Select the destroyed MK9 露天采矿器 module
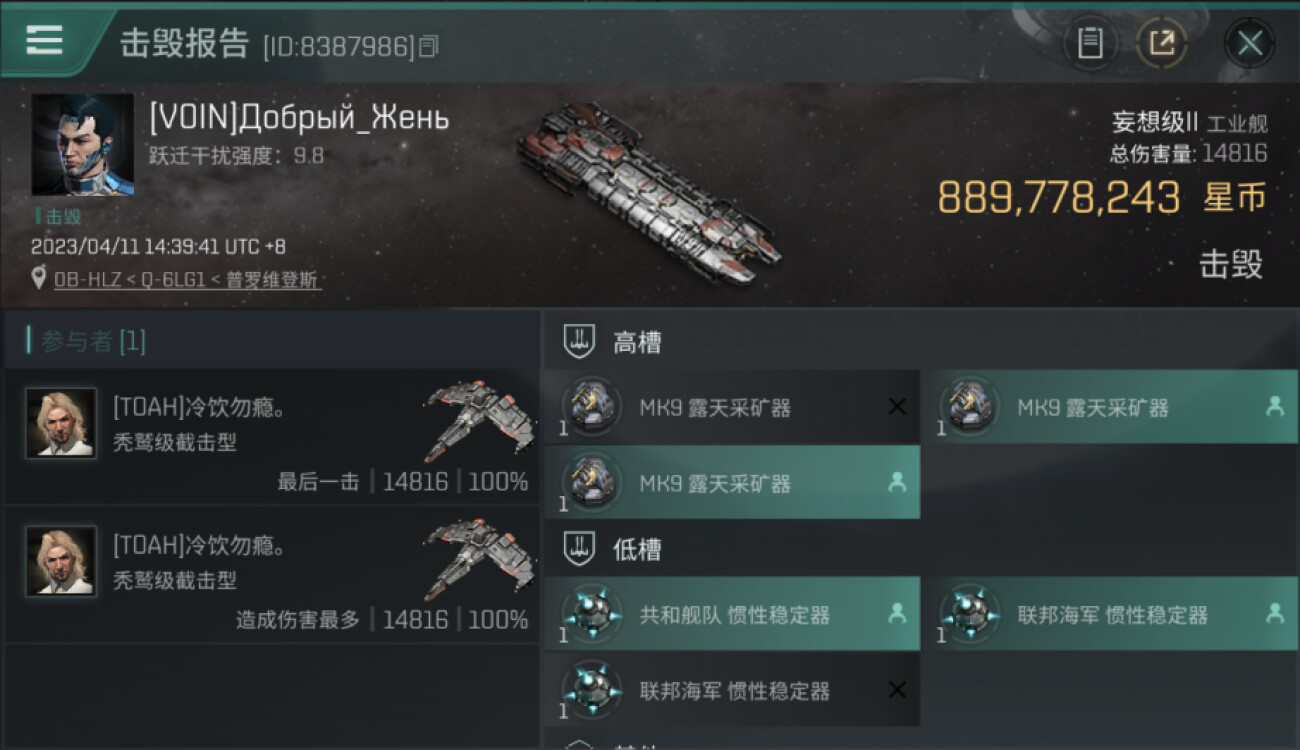The image size is (1300, 750). click(732, 407)
